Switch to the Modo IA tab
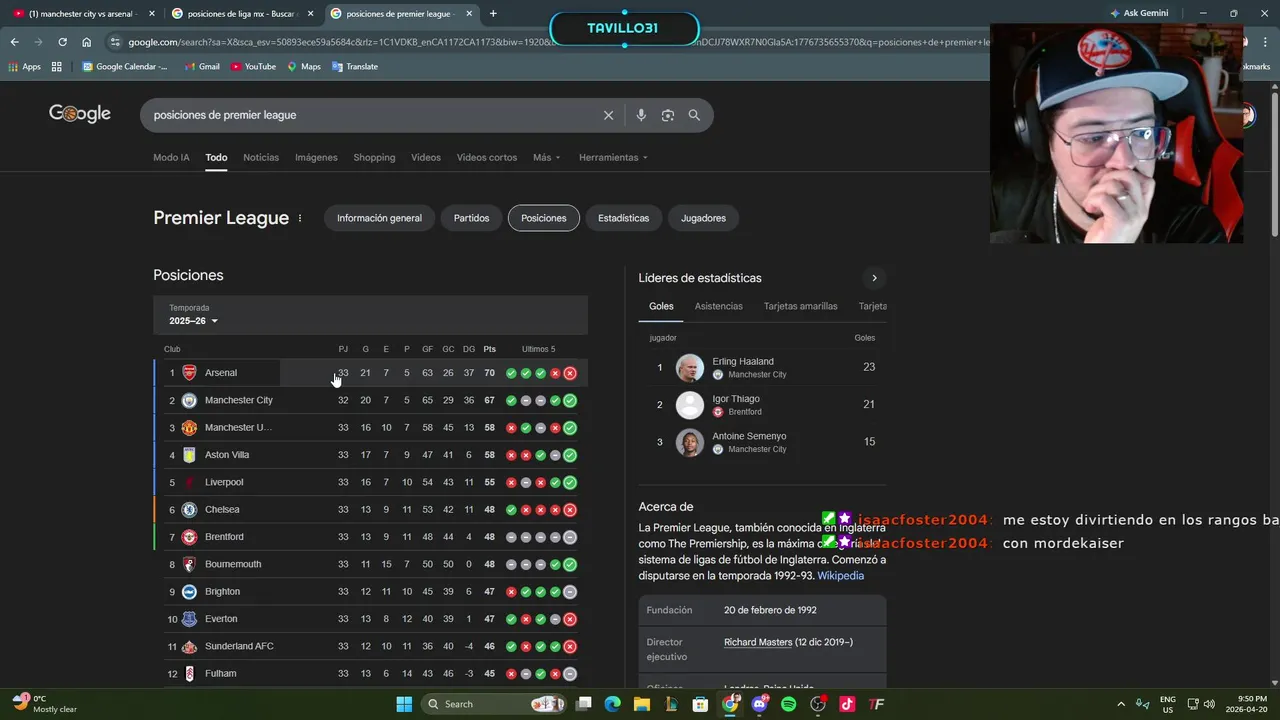The image size is (1280, 720). [x=171, y=157]
